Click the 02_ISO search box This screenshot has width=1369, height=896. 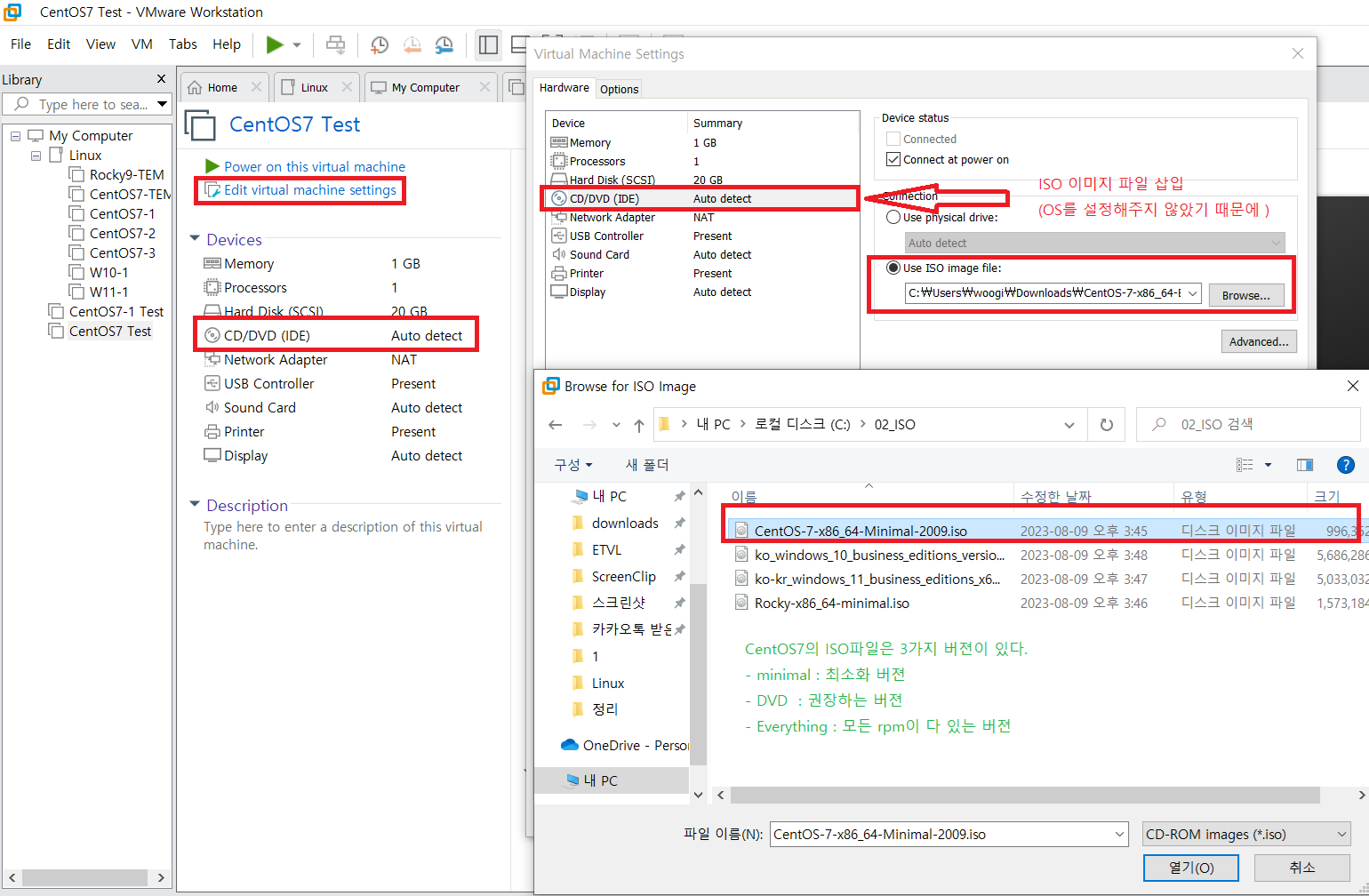(1248, 425)
